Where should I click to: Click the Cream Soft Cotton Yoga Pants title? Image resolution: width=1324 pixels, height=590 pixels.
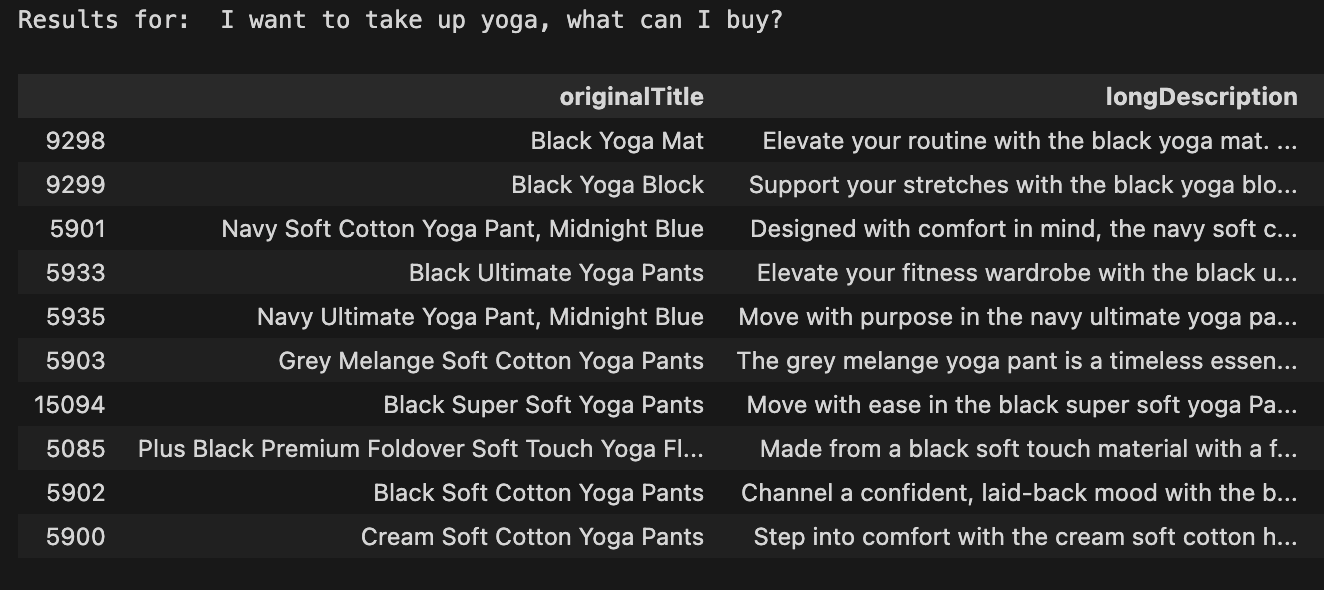[532, 537]
